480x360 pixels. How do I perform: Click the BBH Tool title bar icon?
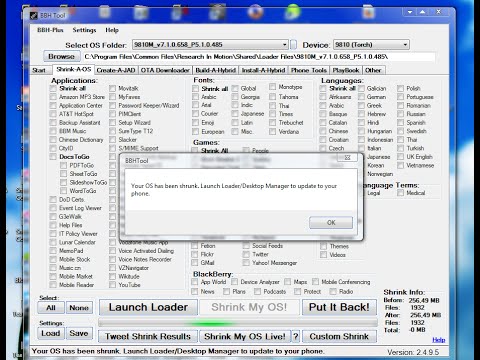[34, 16]
